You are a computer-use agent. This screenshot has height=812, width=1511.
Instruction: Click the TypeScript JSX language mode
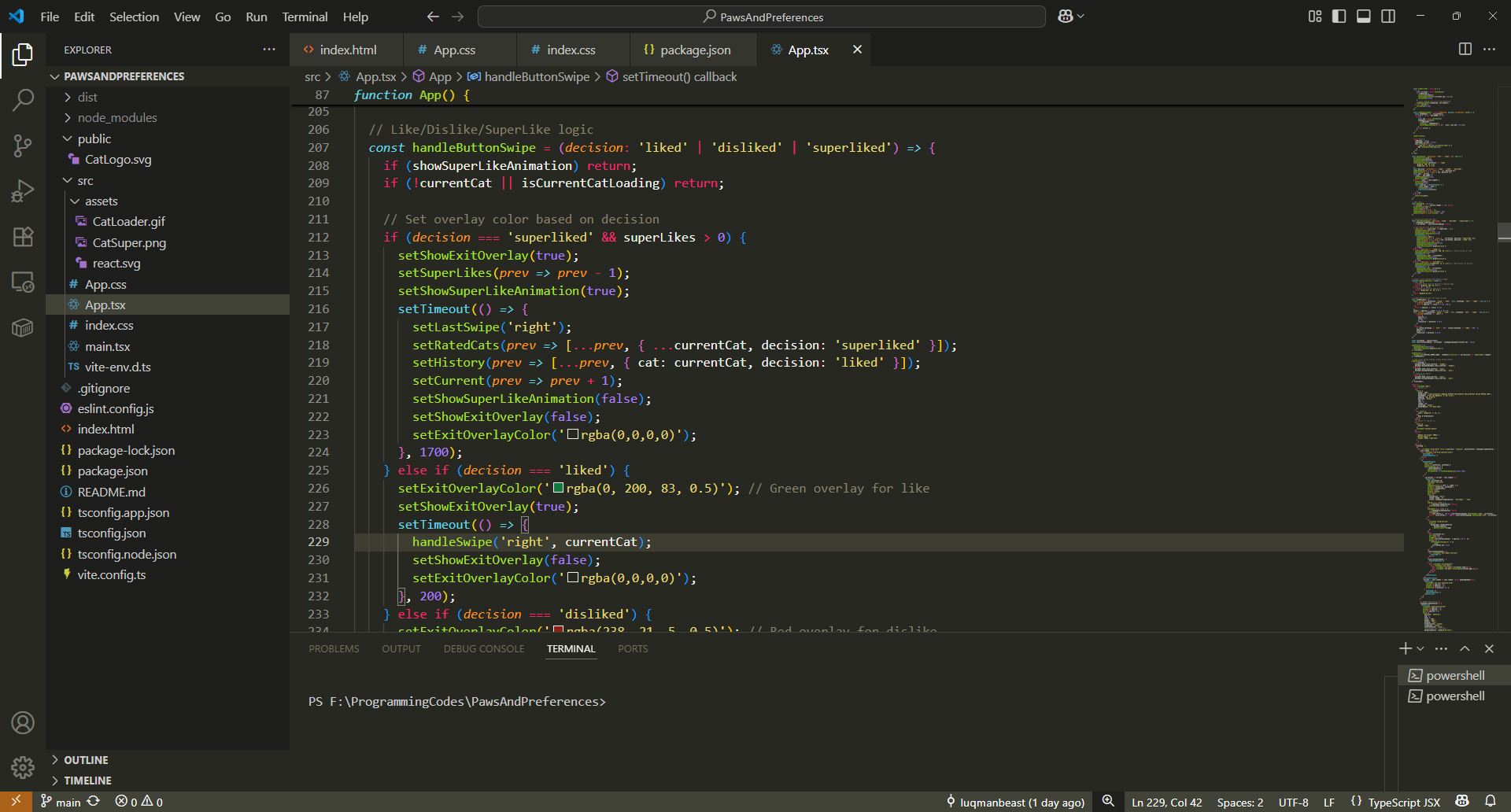click(1403, 803)
